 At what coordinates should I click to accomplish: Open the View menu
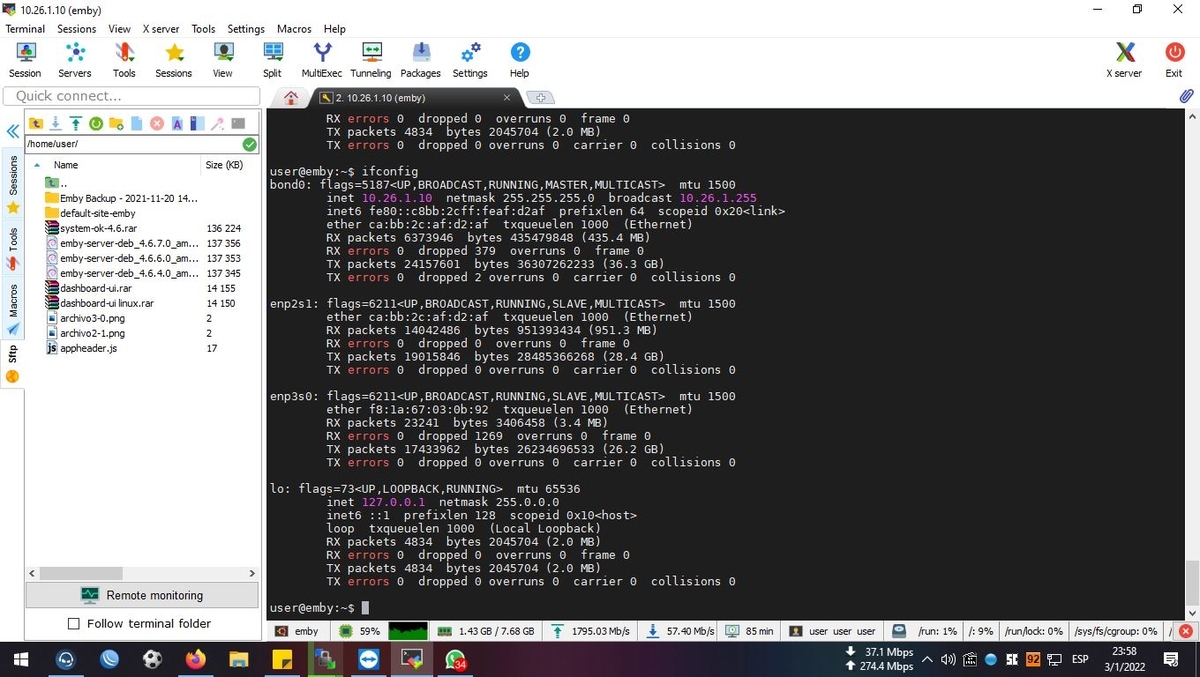pyautogui.click(x=119, y=29)
